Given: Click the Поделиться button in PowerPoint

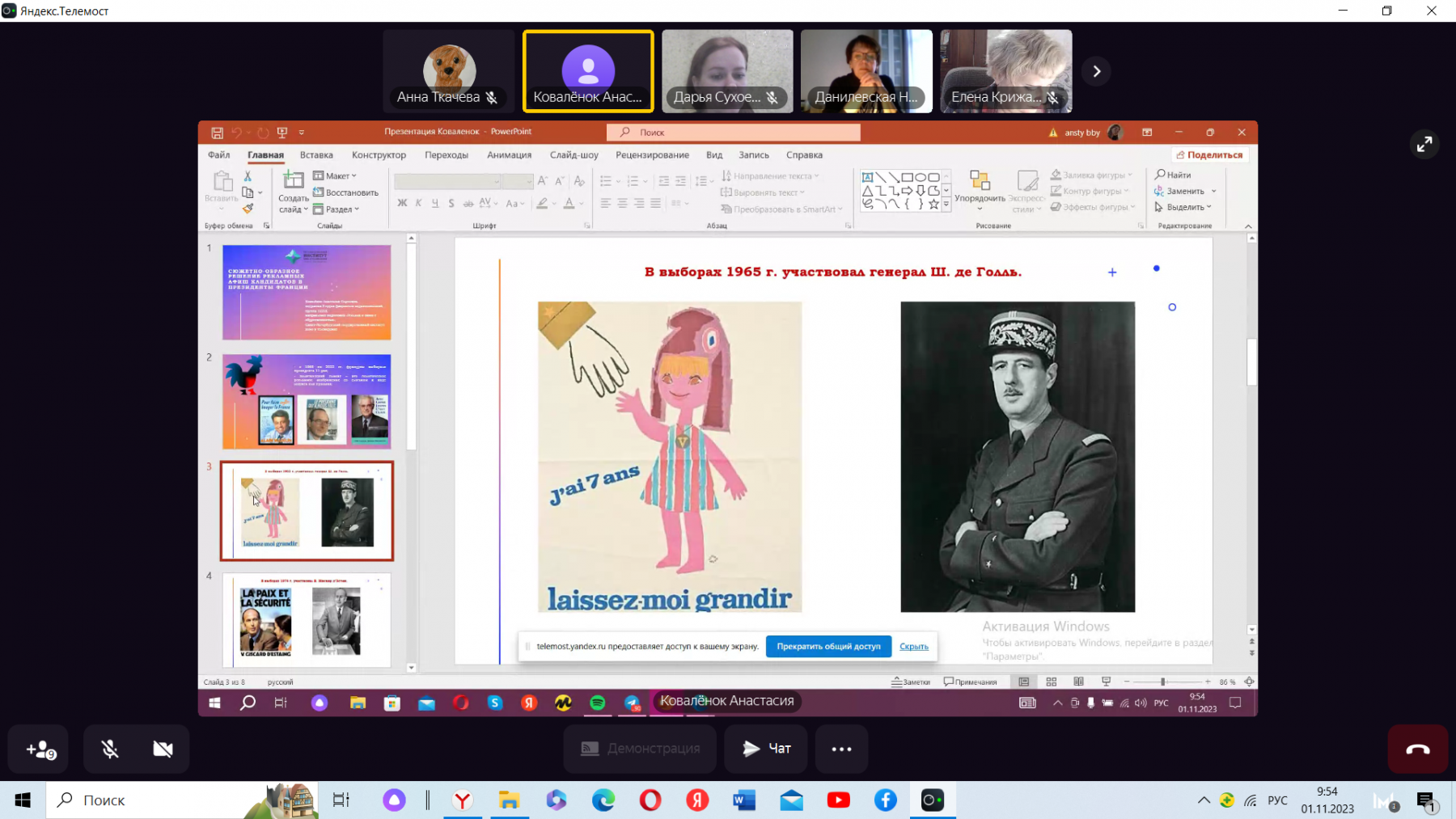Looking at the screenshot, I should tap(1209, 155).
